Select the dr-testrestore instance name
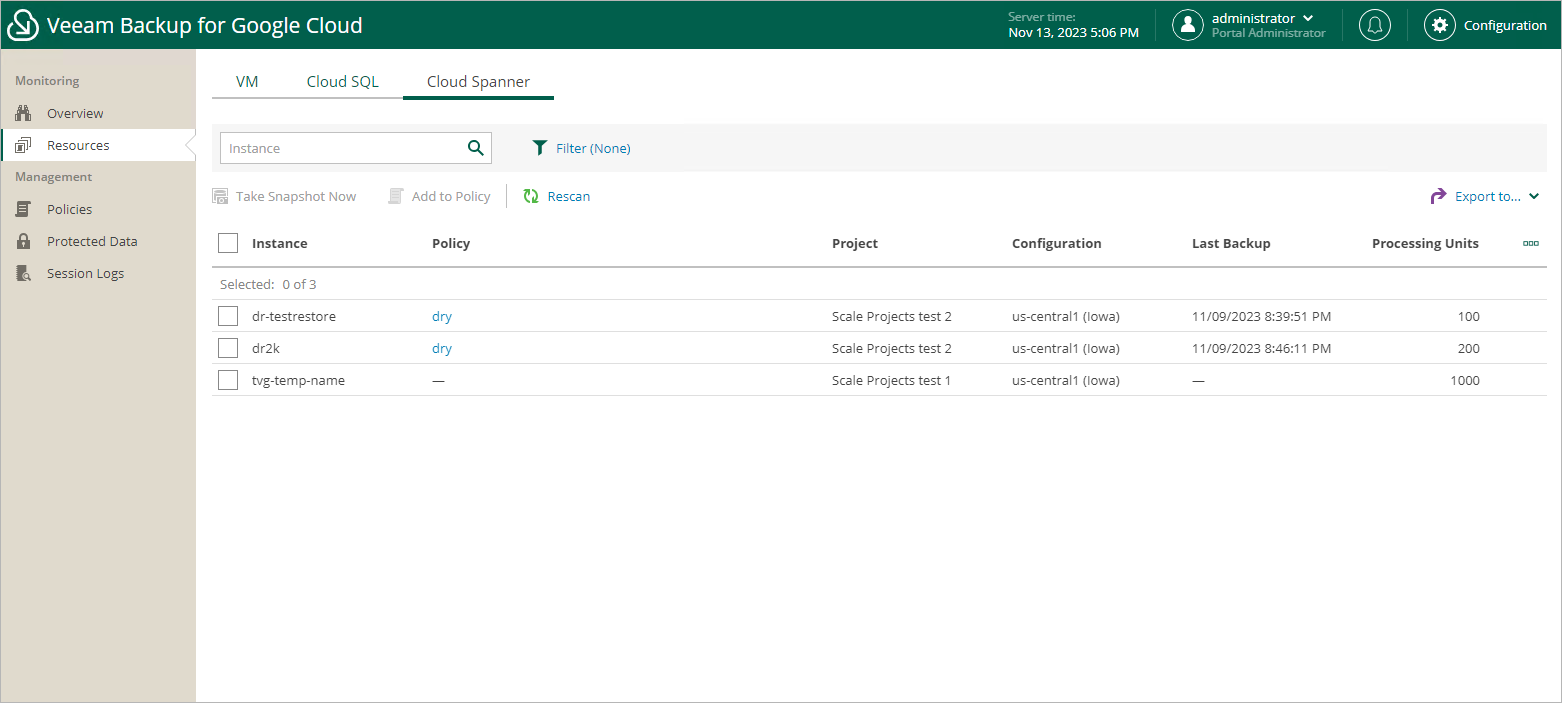 294,316
